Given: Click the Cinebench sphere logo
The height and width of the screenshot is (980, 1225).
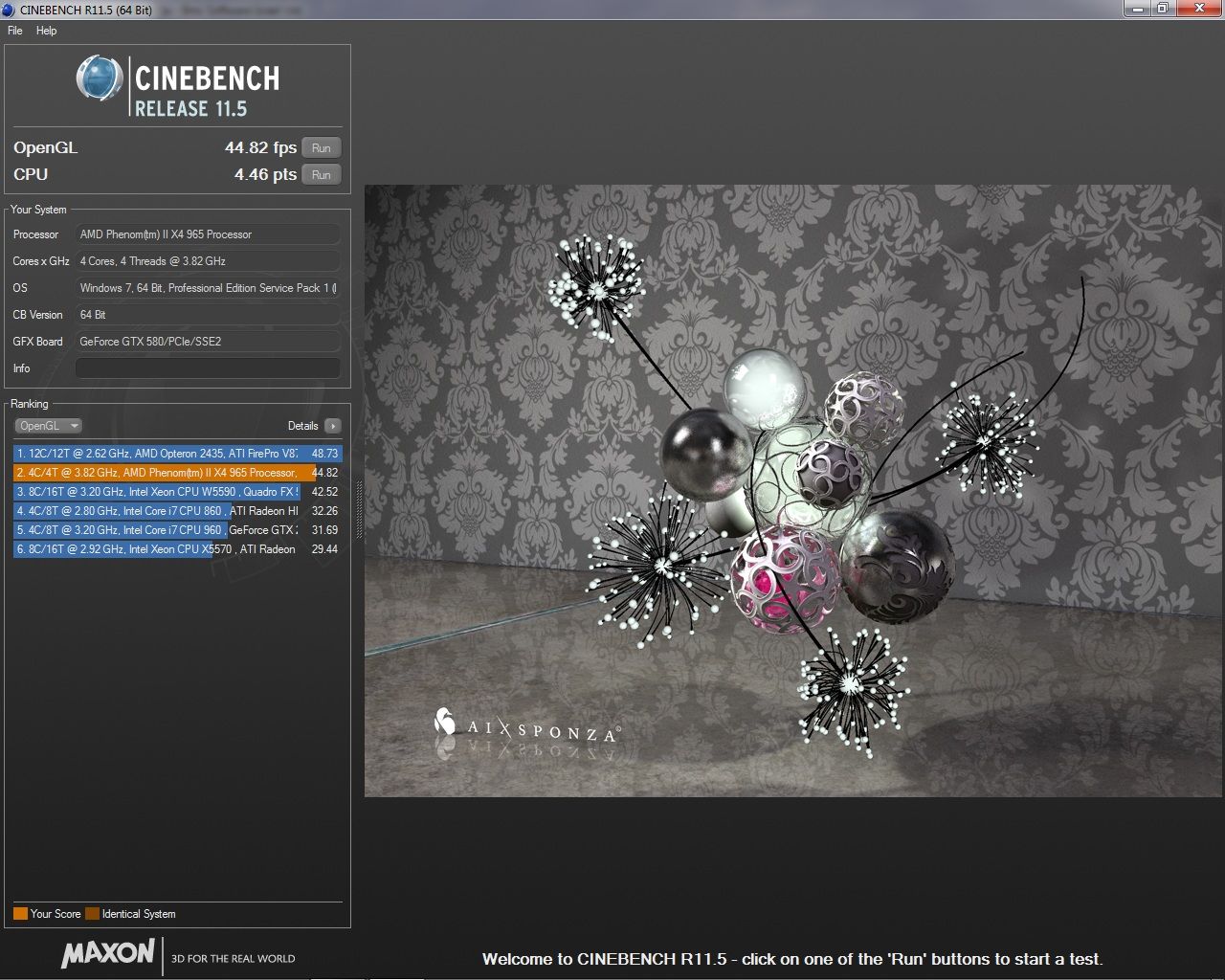Looking at the screenshot, I should (x=100, y=78).
